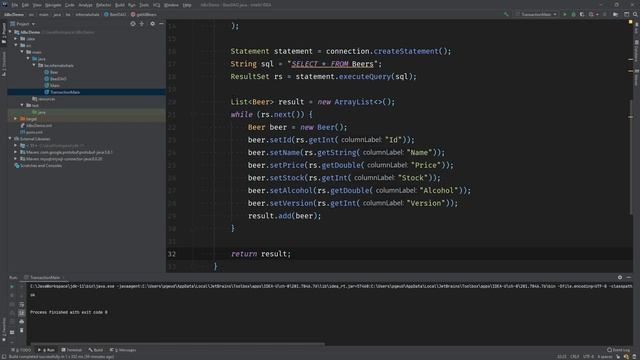
Task: Rerun TransactionMain with green rerun icon
Action: pyautogui.click(x=12, y=287)
